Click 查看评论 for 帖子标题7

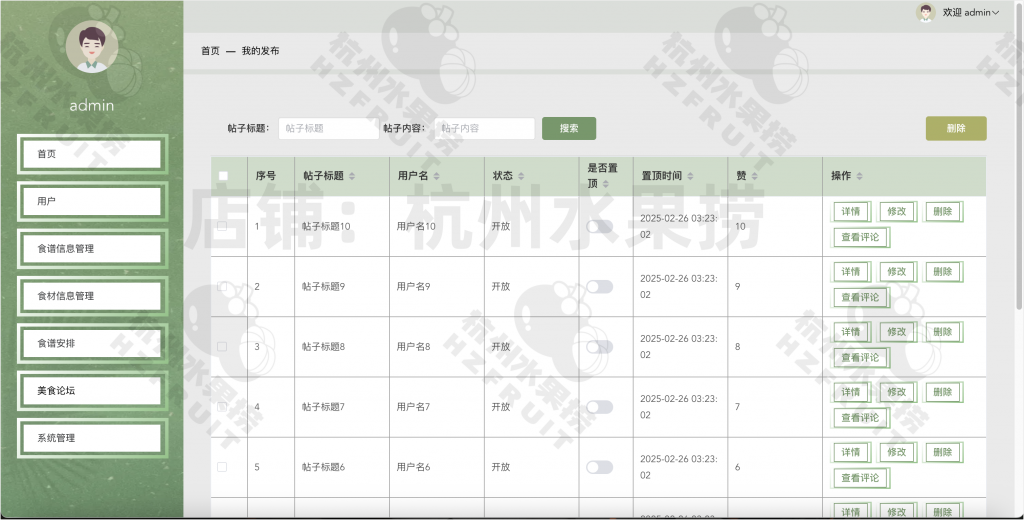pos(860,417)
